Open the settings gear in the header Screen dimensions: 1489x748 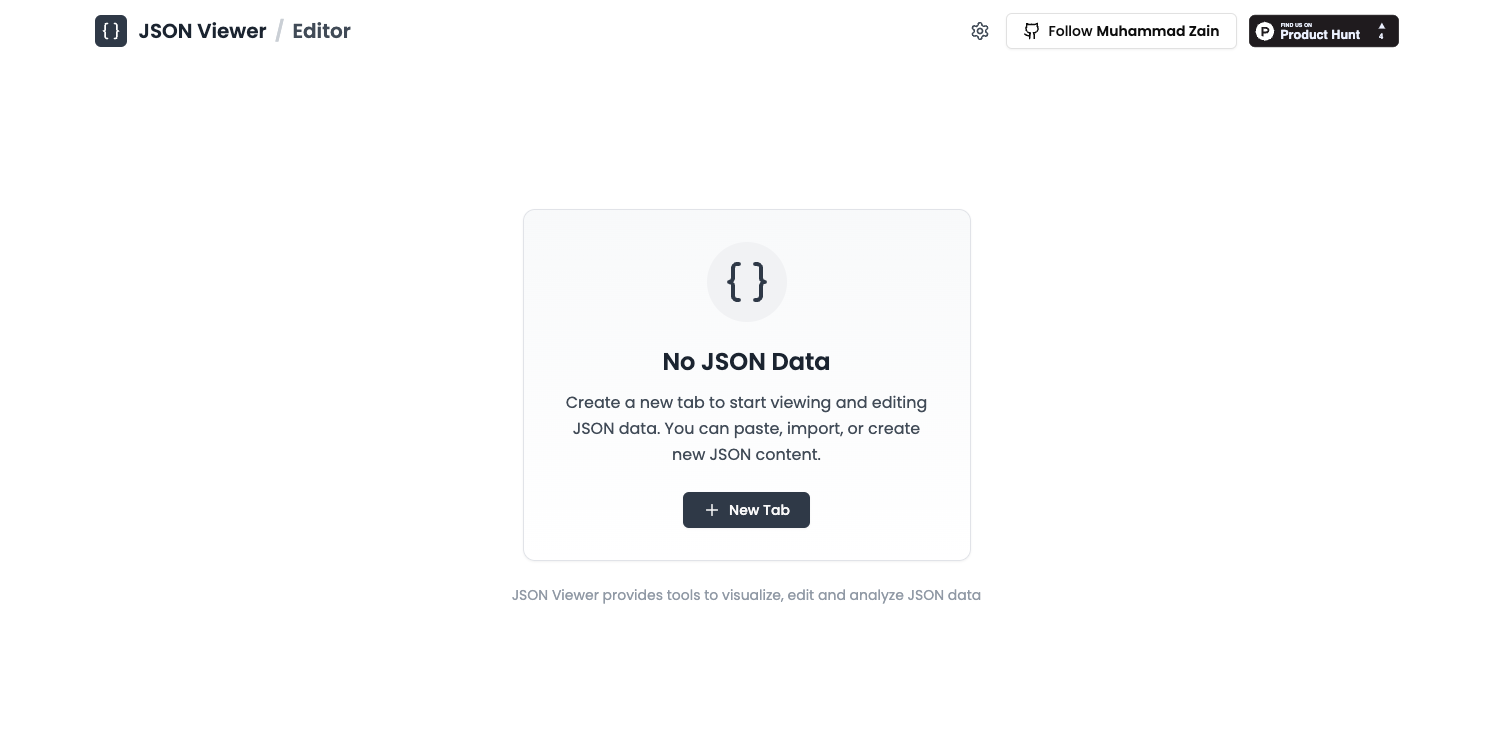(980, 31)
